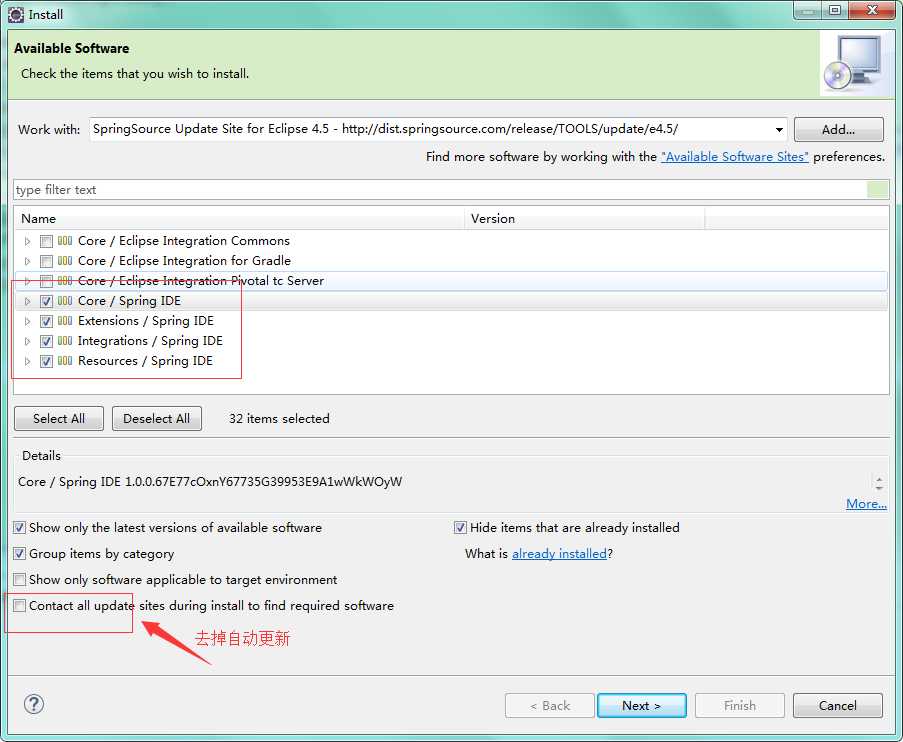Select the Resources / Spring IDE row label
The height and width of the screenshot is (742, 903).
(145, 361)
